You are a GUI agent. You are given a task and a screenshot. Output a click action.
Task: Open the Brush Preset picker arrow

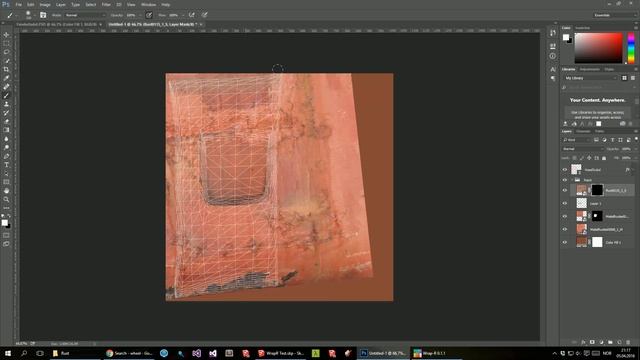tap(34, 15)
